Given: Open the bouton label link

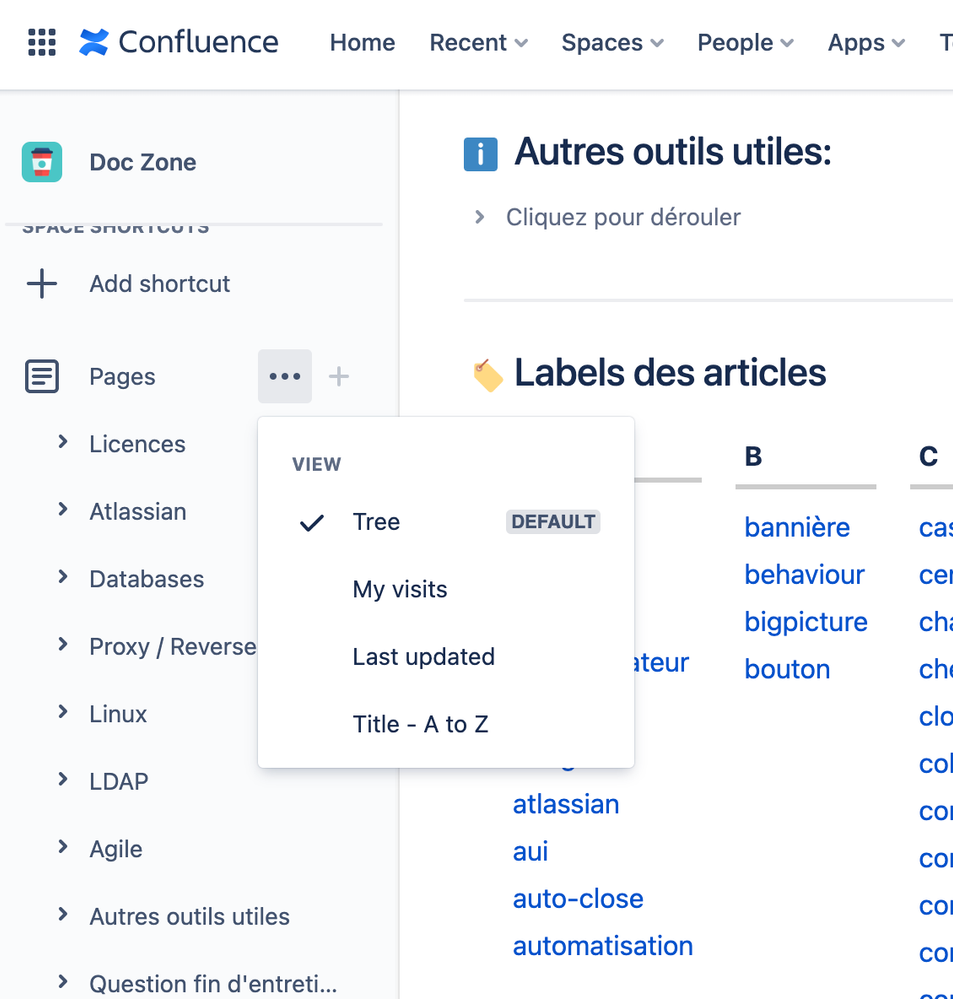Looking at the screenshot, I should point(787,669).
